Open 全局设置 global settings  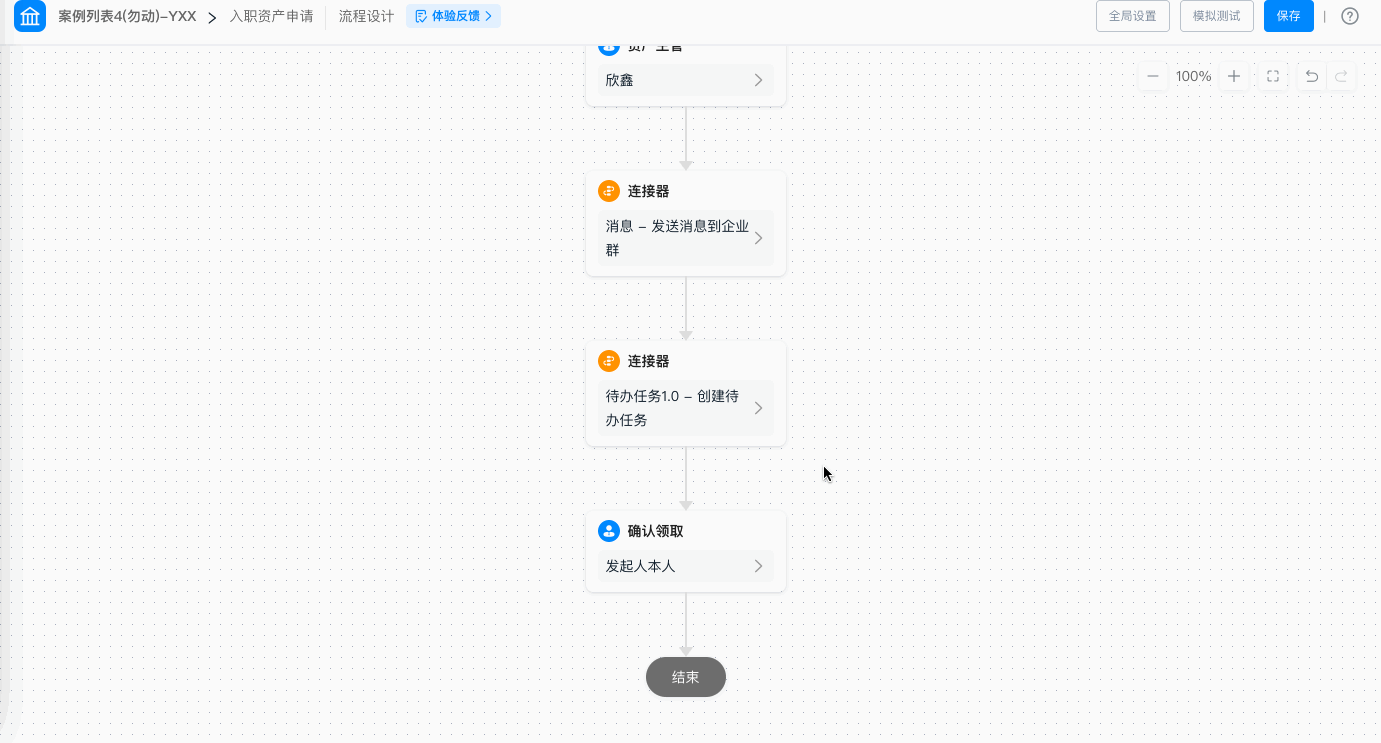coord(1133,16)
